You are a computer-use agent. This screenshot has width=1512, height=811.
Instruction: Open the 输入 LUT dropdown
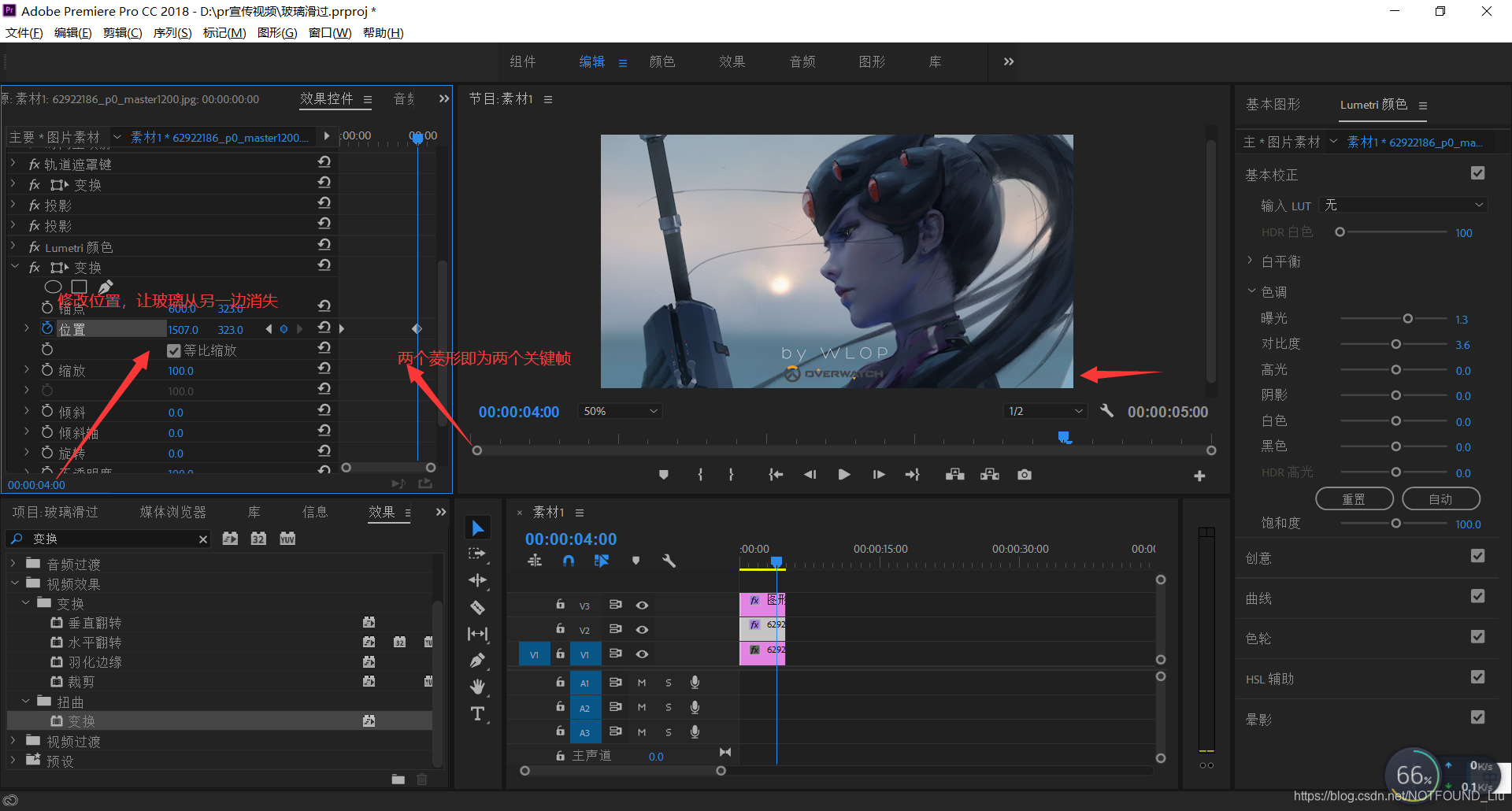(x=1403, y=205)
